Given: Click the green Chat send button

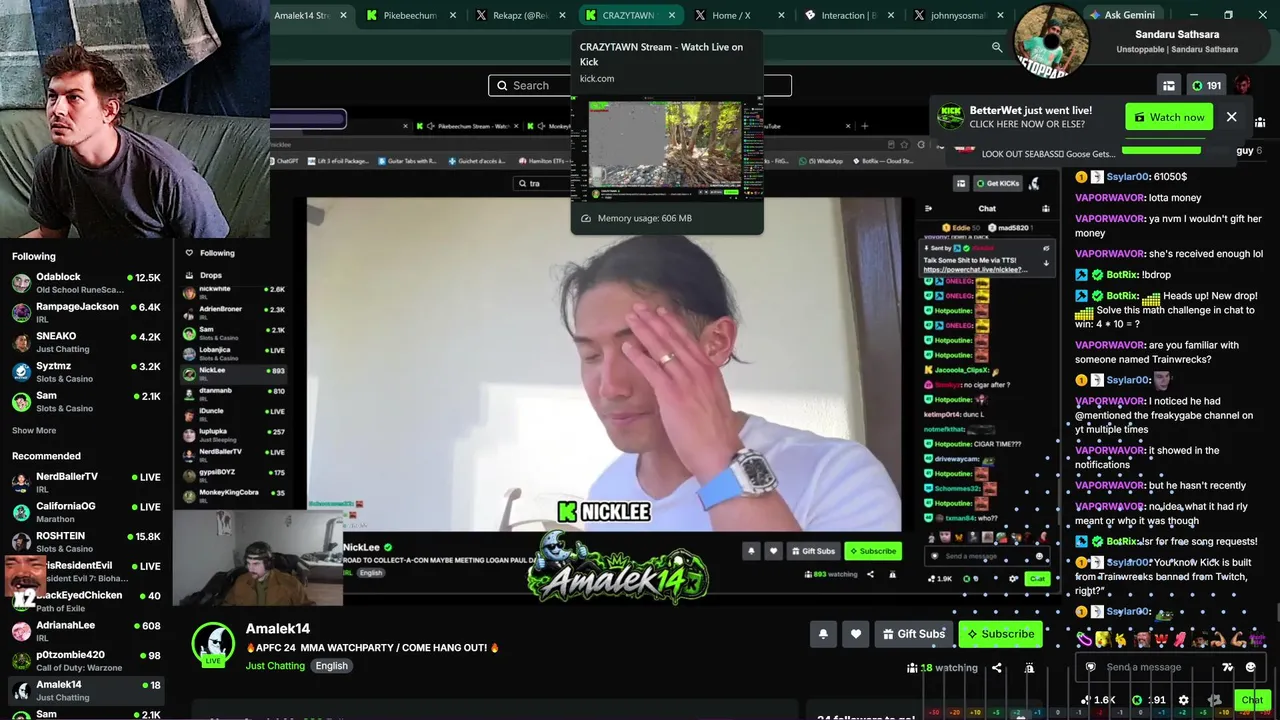Looking at the screenshot, I should (x=1252, y=700).
